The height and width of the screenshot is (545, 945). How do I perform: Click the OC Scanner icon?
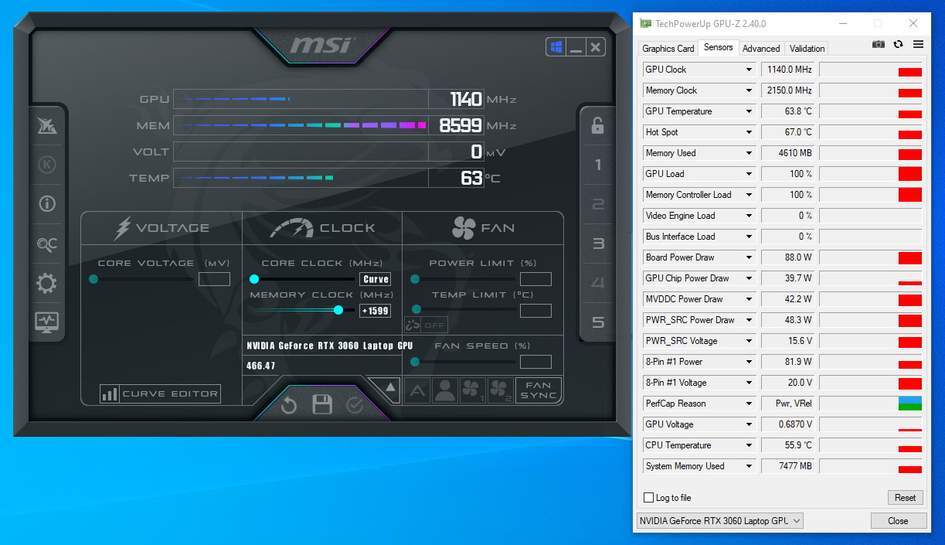pos(47,244)
